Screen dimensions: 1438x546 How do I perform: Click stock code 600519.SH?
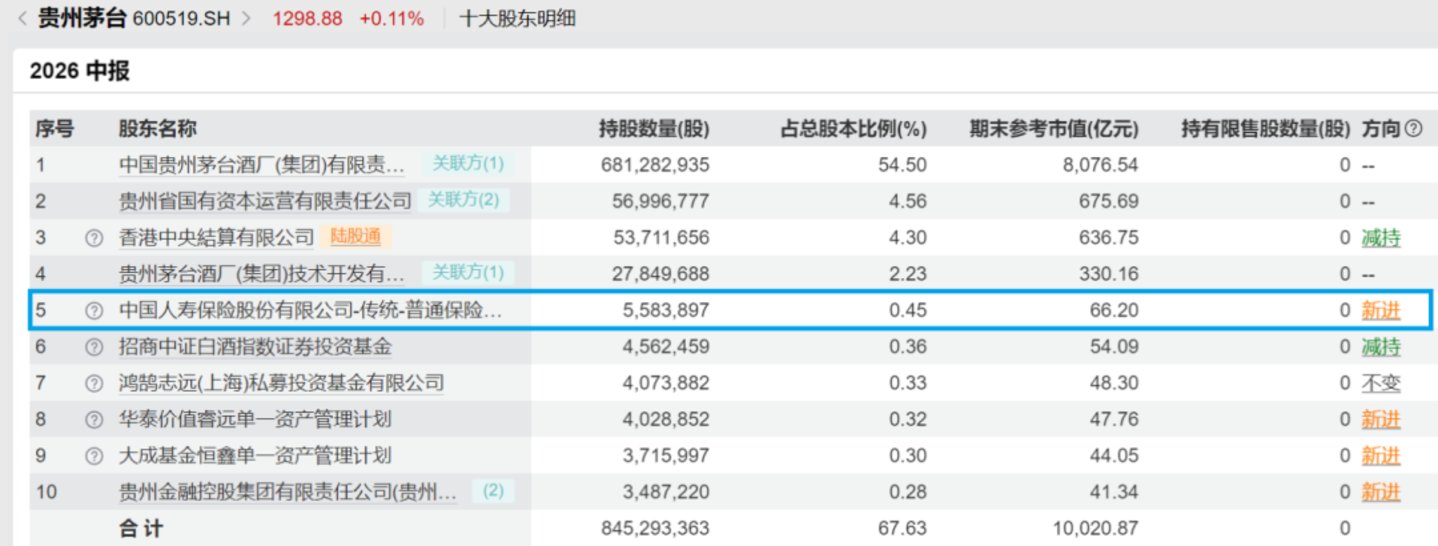(183, 19)
